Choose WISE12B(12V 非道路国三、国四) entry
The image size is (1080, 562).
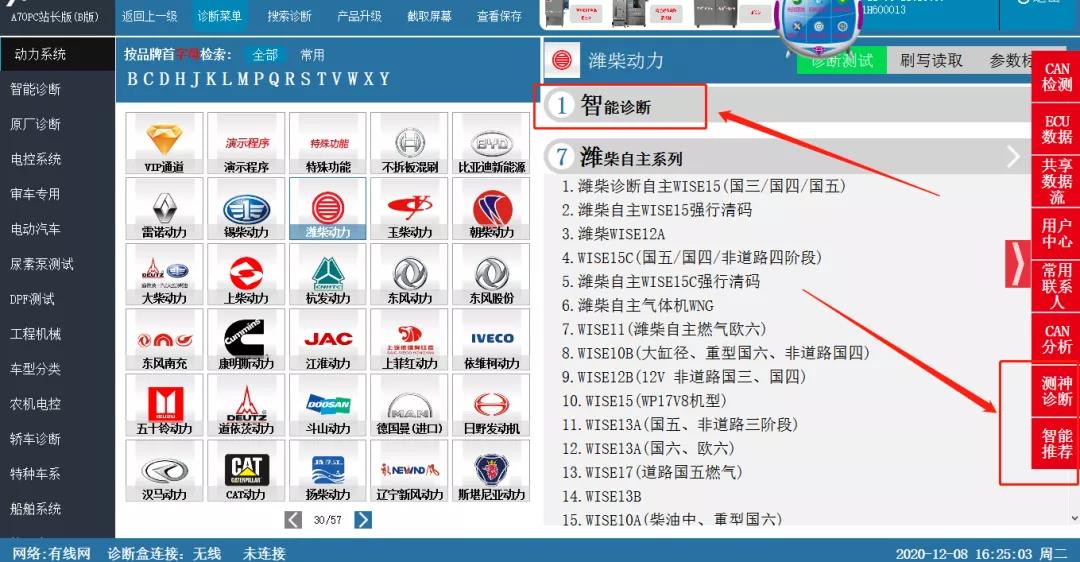[x=684, y=377]
